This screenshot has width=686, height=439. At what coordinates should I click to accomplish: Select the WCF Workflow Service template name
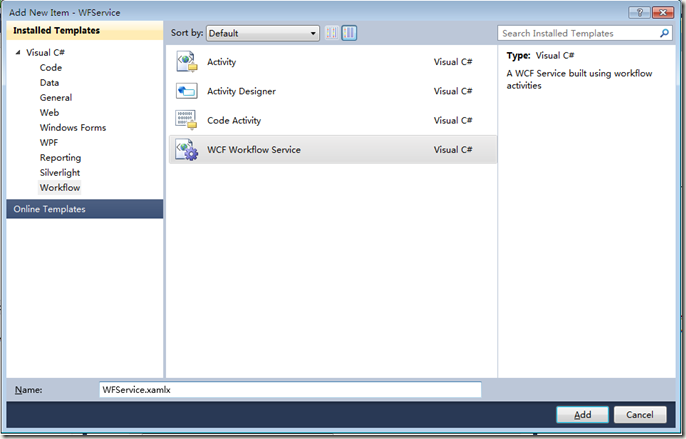click(254, 150)
